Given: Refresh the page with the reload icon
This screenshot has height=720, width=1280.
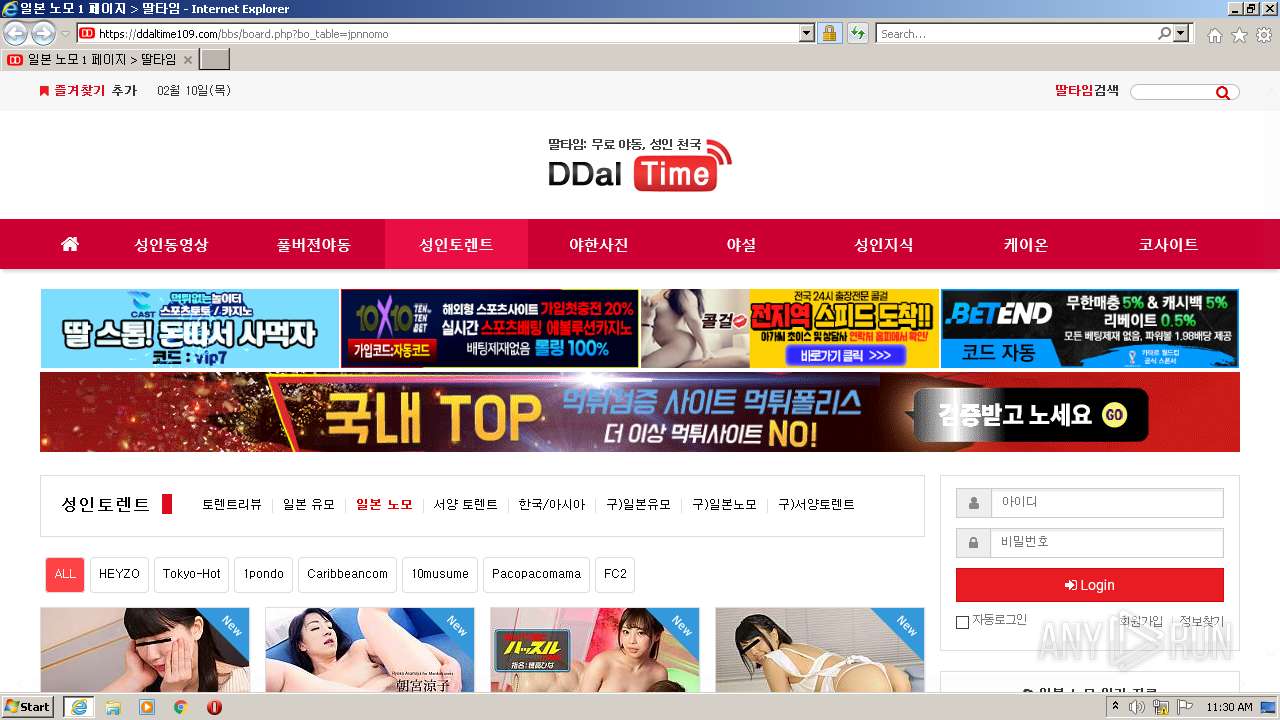Looking at the screenshot, I should tap(858, 33).
